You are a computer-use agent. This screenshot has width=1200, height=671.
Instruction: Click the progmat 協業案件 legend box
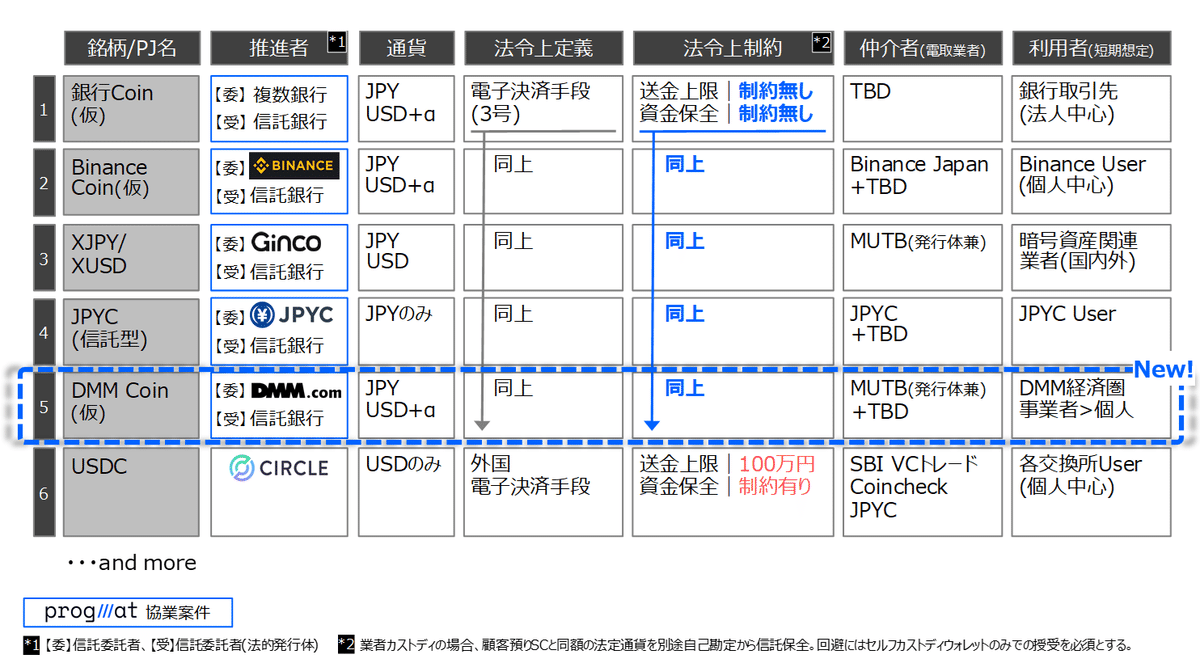[x=127, y=611]
